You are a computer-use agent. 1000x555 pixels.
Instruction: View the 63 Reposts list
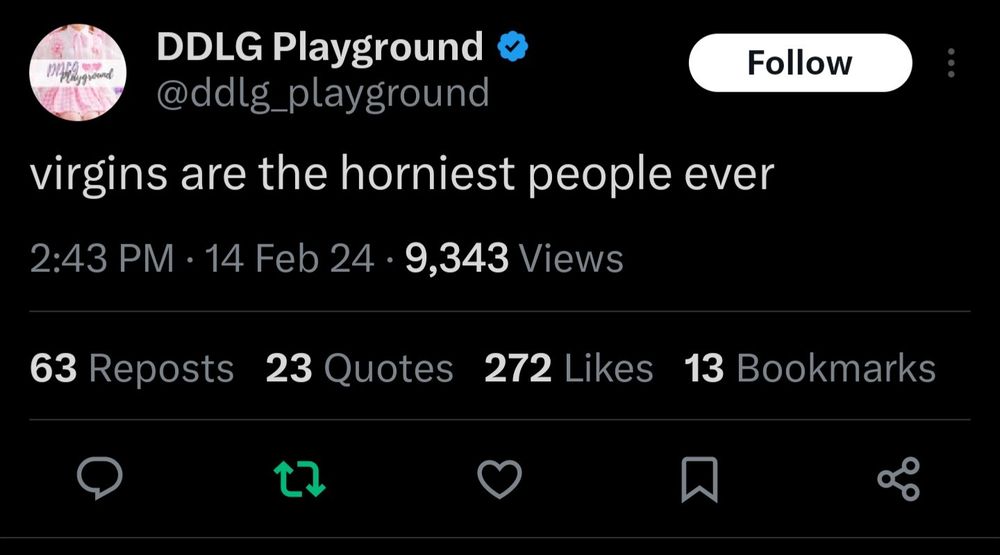pos(132,368)
